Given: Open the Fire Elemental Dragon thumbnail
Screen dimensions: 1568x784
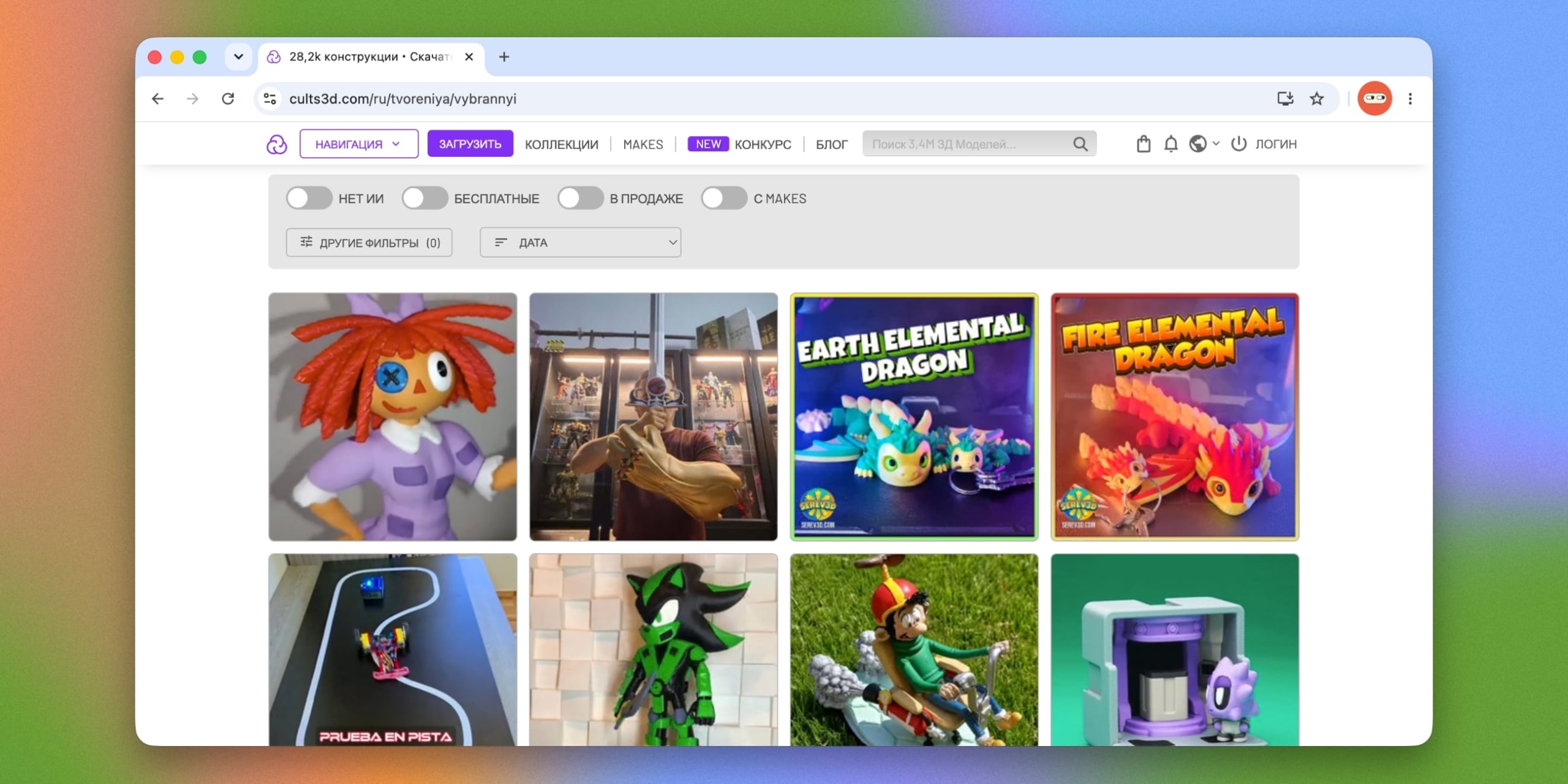Looking at the screenshot, I should (x=1175, y=417).
